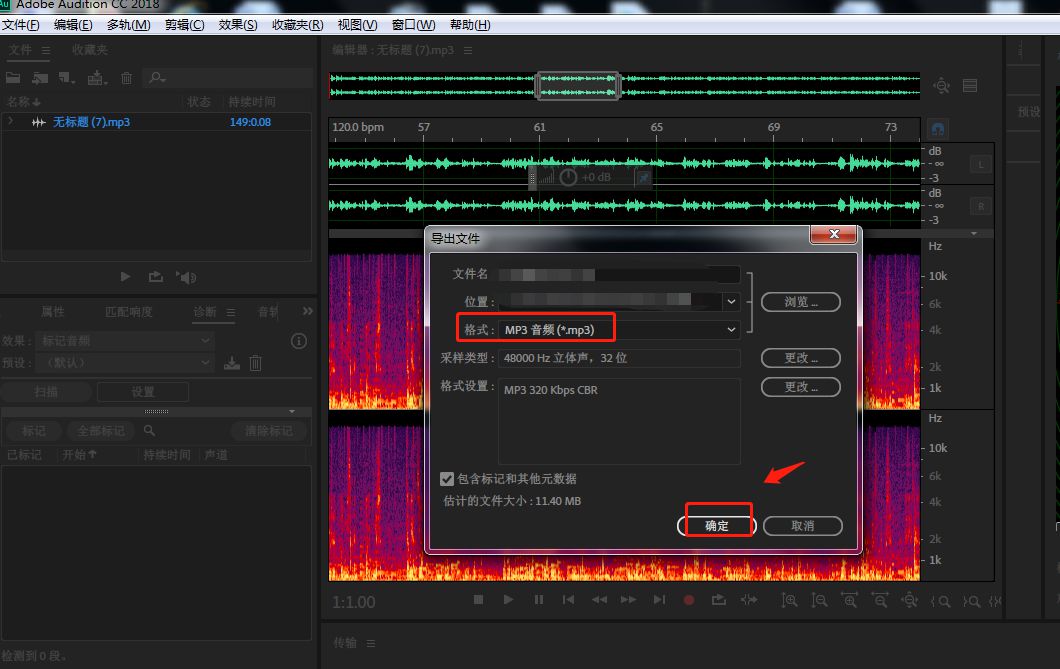Click the zoom in time icon
Image resolution: width=1060 pixels, height=669 pixels.
(850, 600)
